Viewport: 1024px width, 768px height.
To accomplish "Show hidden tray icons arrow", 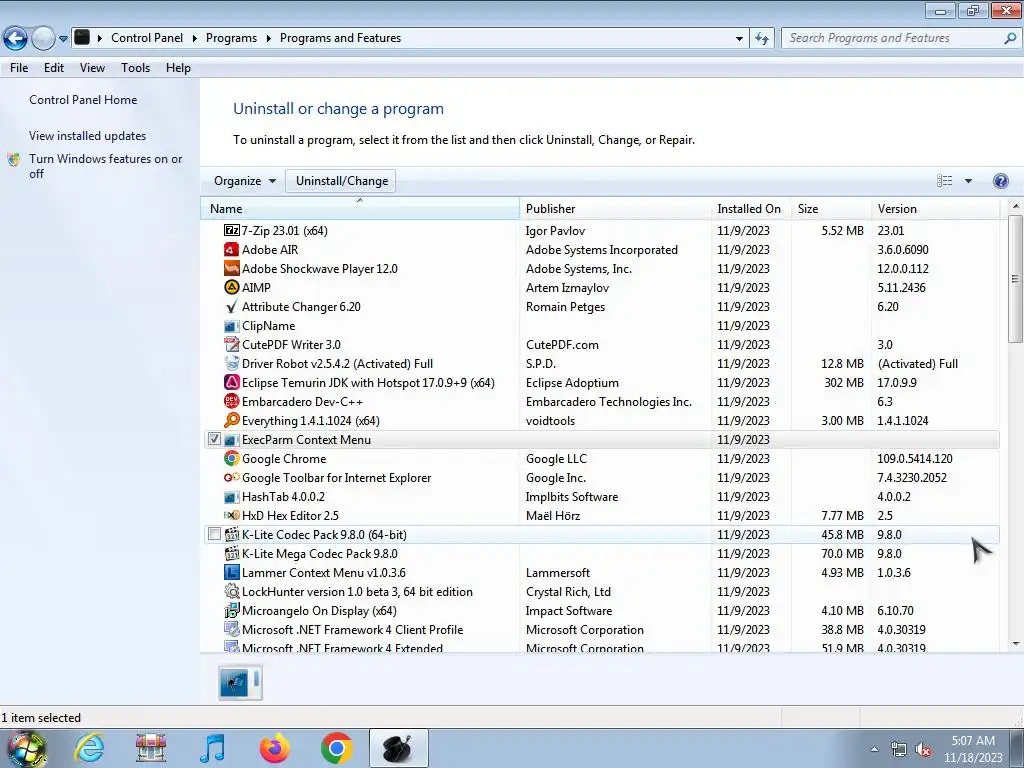I will click(874, 749).
